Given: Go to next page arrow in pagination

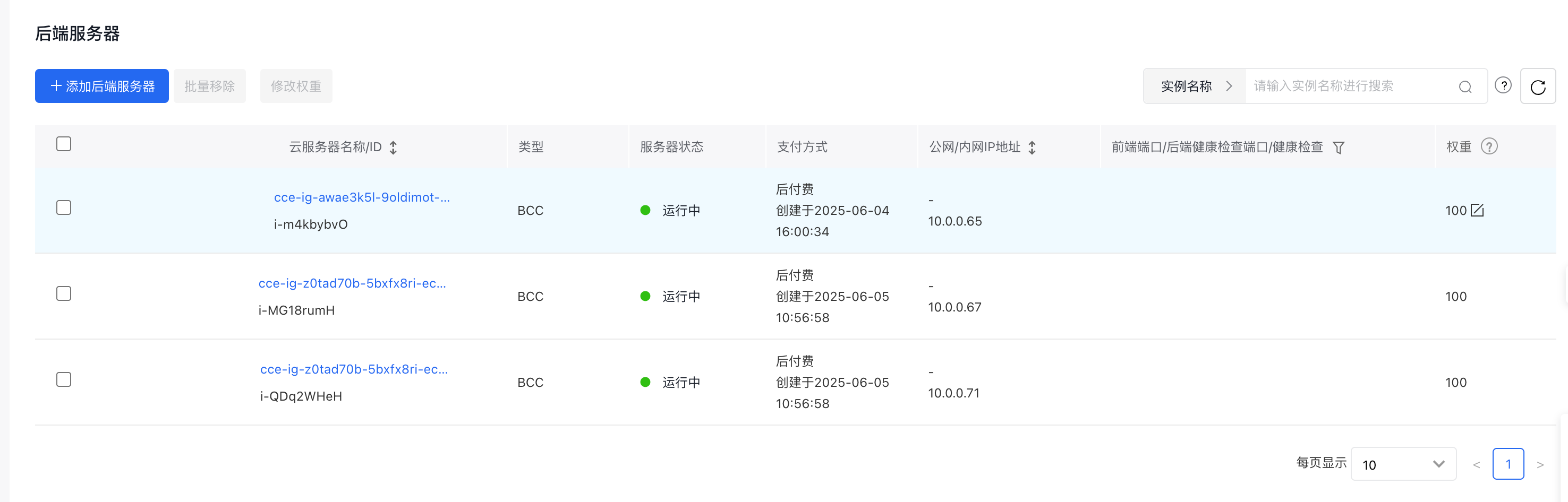Looking at the screenshot, I should [x=1540, y=465].
